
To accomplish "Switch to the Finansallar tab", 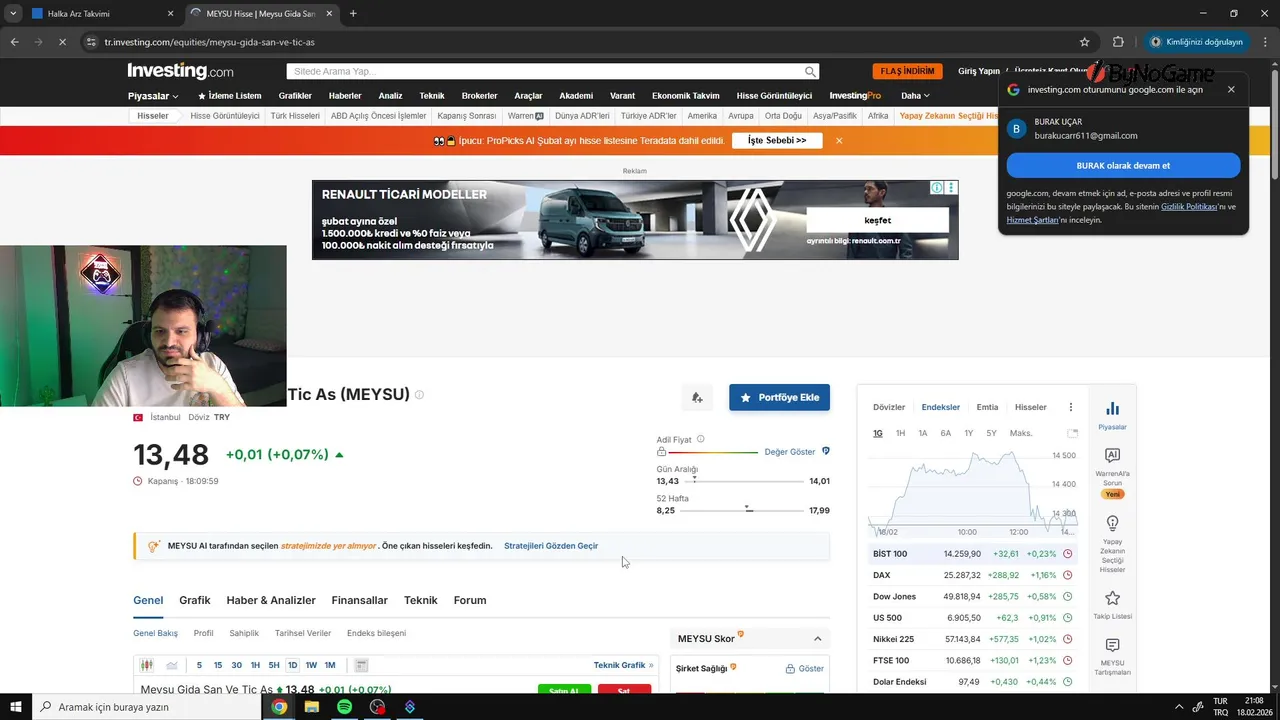I will [360, 600].
